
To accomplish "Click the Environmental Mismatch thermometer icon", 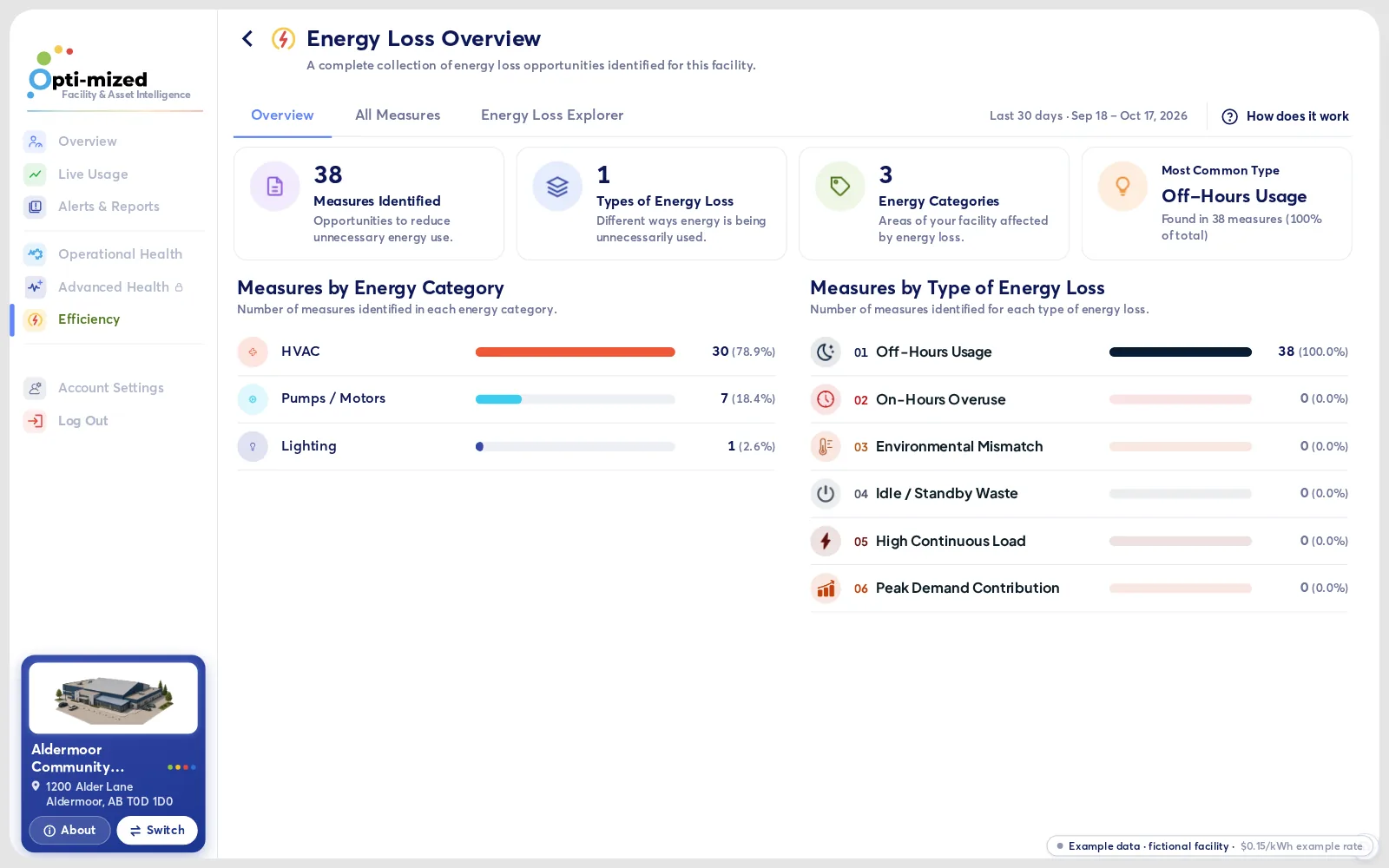I will 826,446.
